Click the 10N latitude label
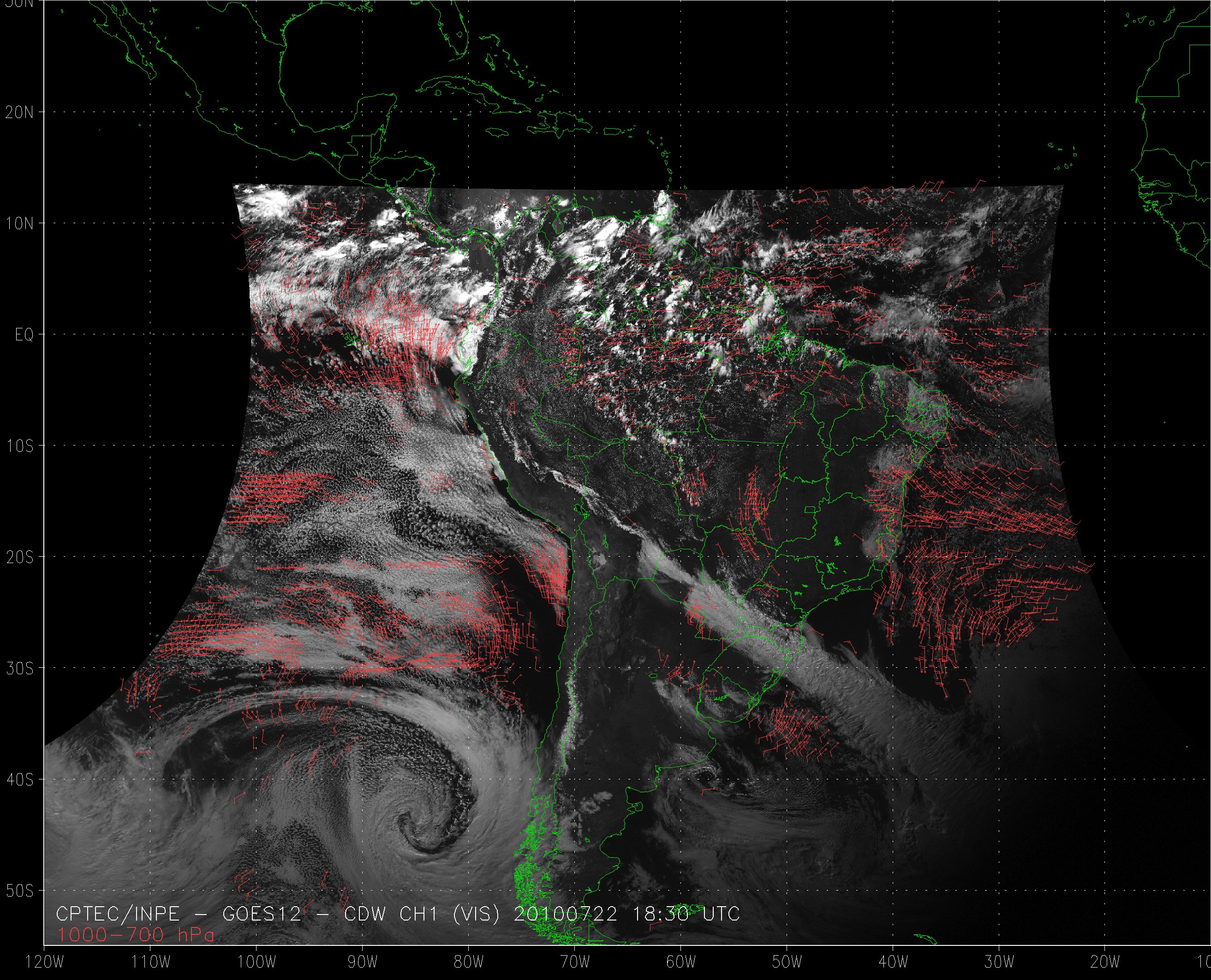 pyautogui.click(x=19, y=224)
